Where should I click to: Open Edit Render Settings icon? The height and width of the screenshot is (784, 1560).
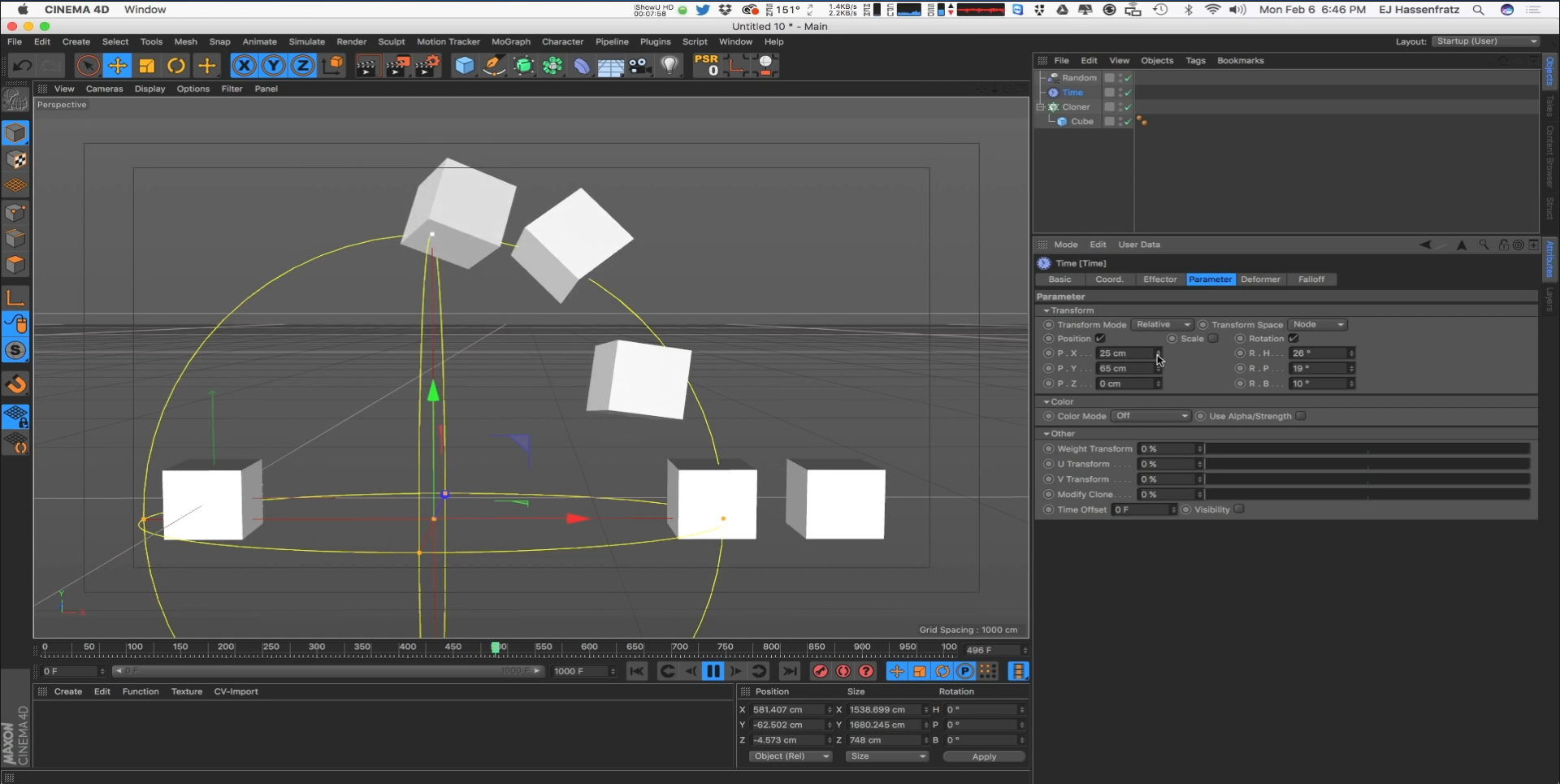click(427, 66)
